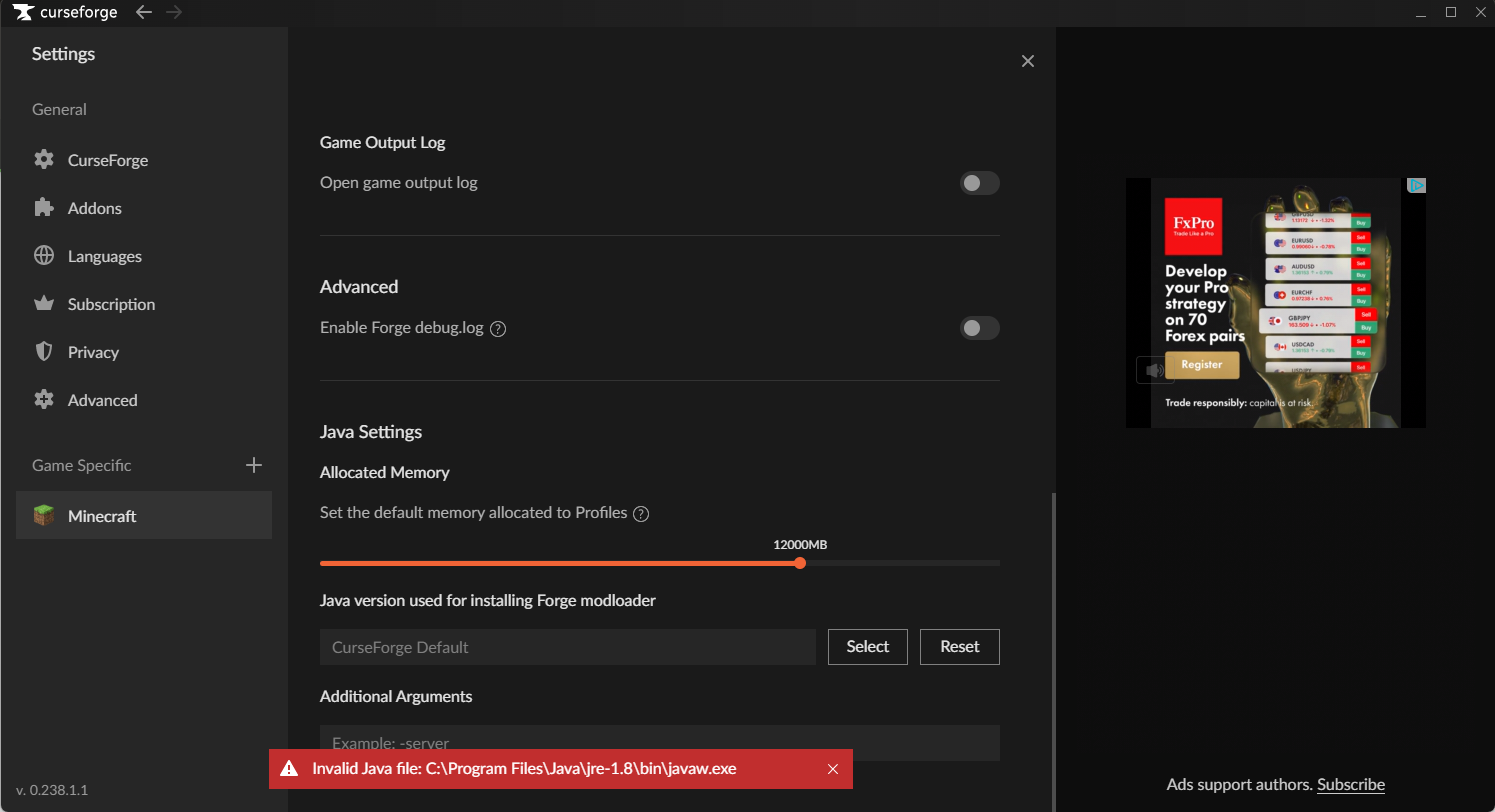Click the General sidebar label
1495x812 pixels.
[x=59, y=109]
